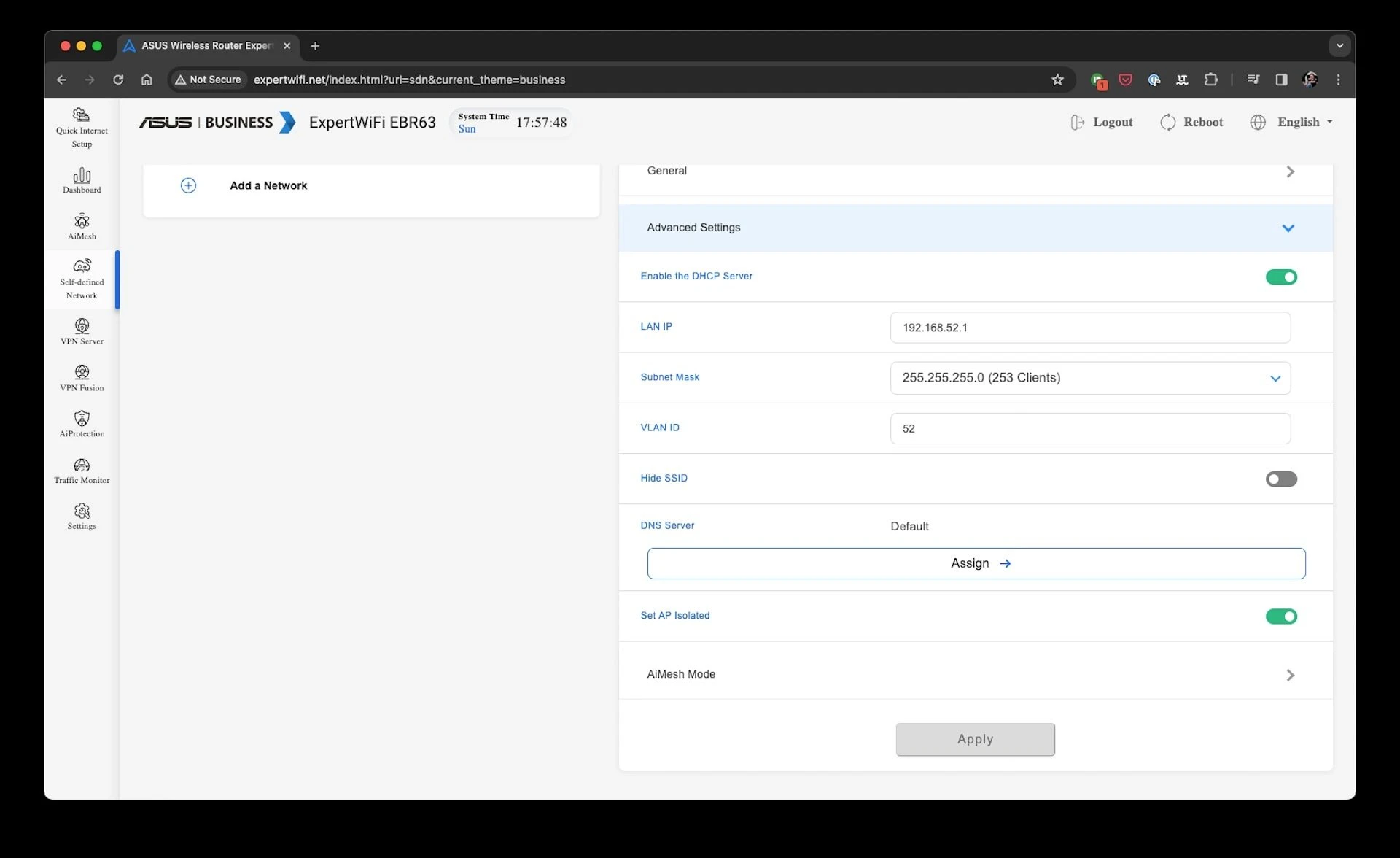Click the browser profile avatar
Viewport: 1400px width, 858px height.
pos(1310,80)
